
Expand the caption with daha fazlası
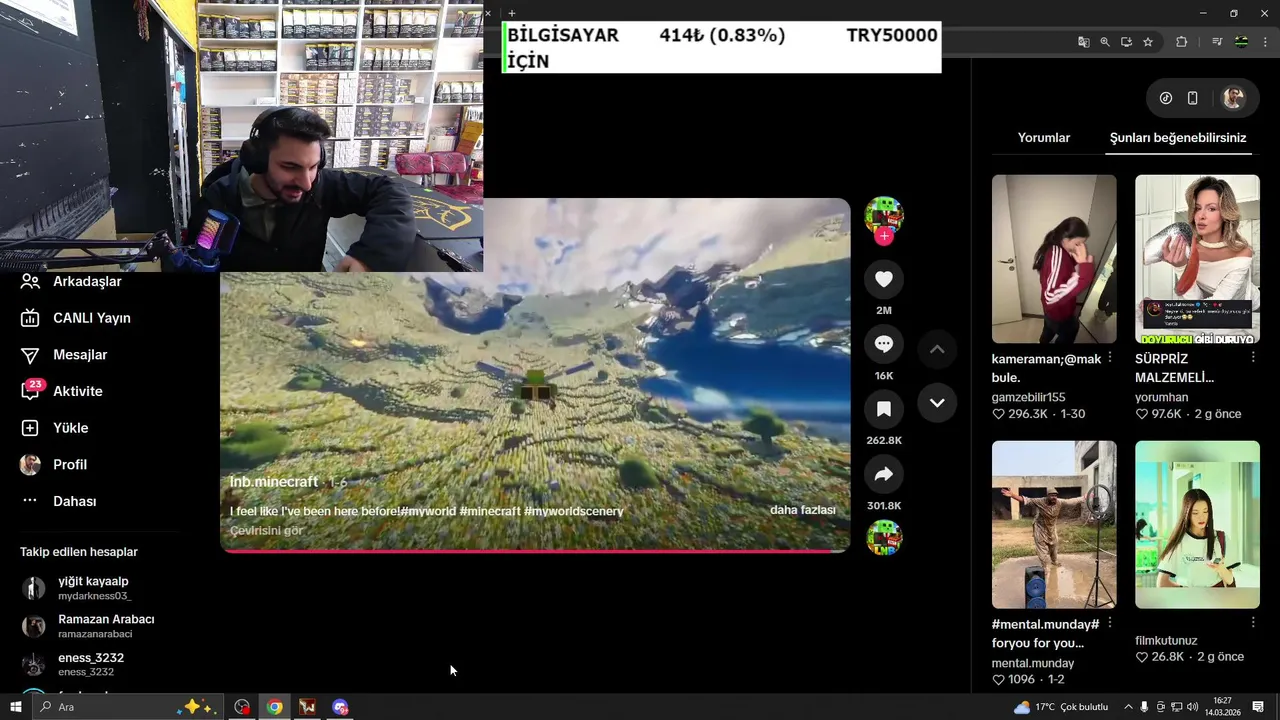(802, 510)
